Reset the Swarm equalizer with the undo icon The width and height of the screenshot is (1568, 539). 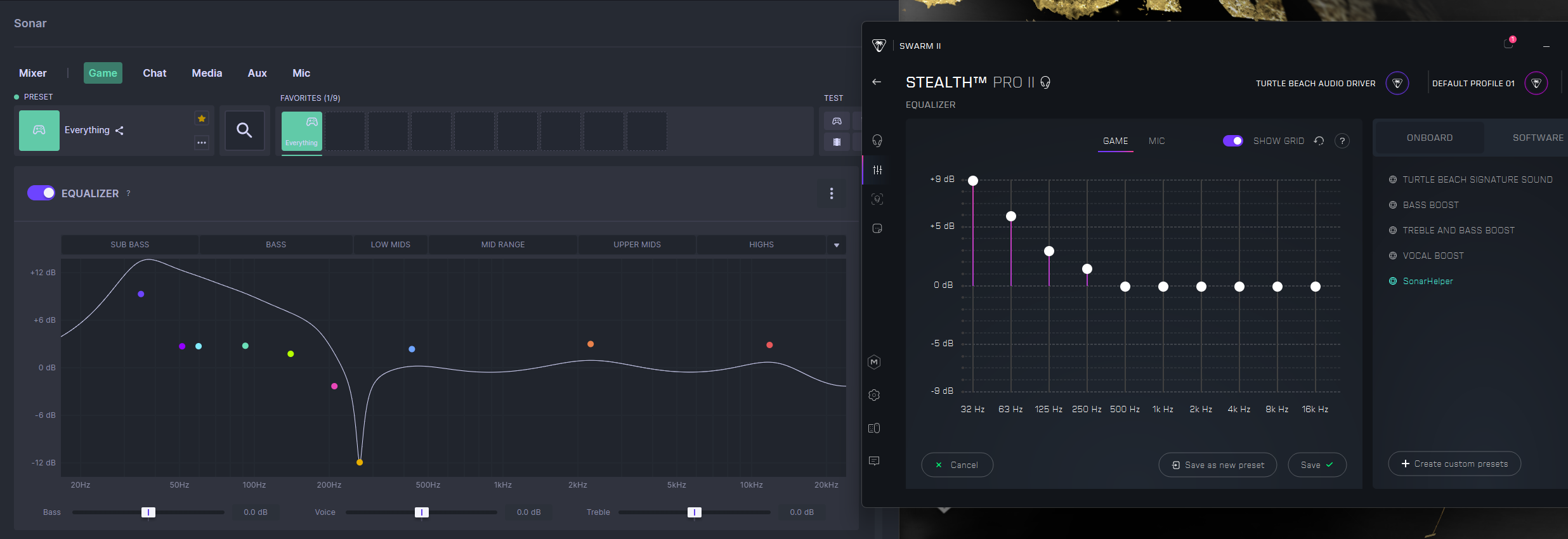pos(1319,141)
